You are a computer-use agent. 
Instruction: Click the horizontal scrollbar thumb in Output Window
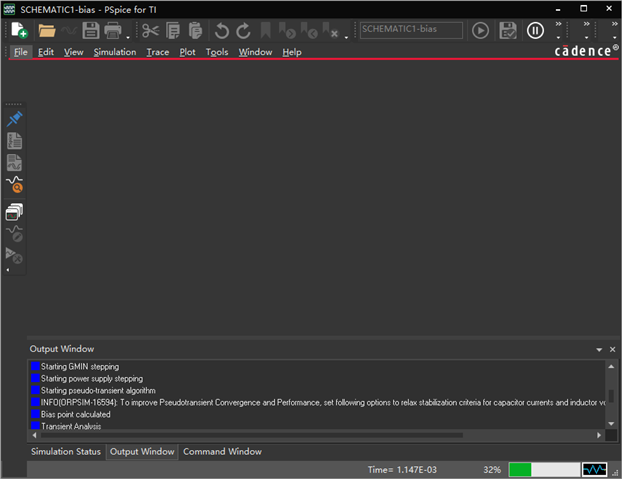252,435
